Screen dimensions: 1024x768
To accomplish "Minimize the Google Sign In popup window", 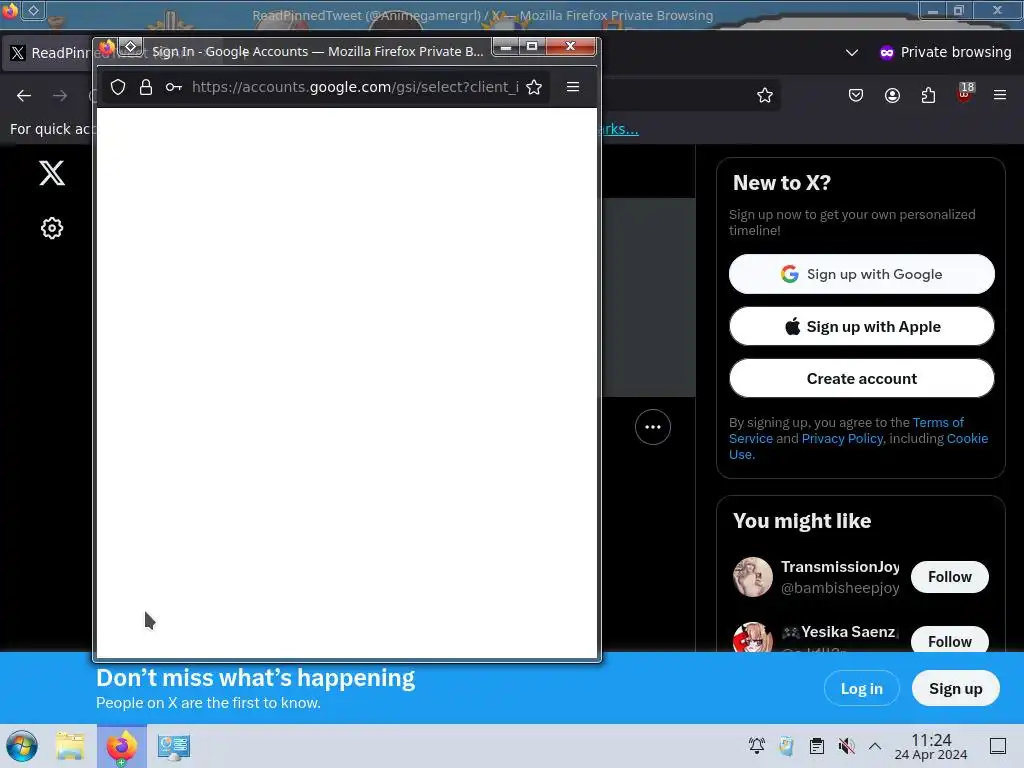I will coord(505,46).
